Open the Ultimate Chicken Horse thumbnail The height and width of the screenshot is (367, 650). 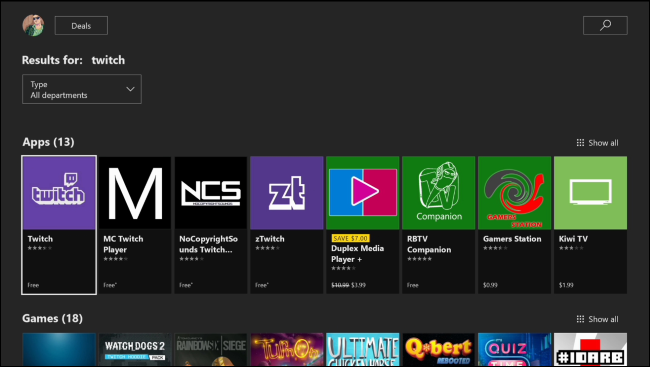click(363, 349)
